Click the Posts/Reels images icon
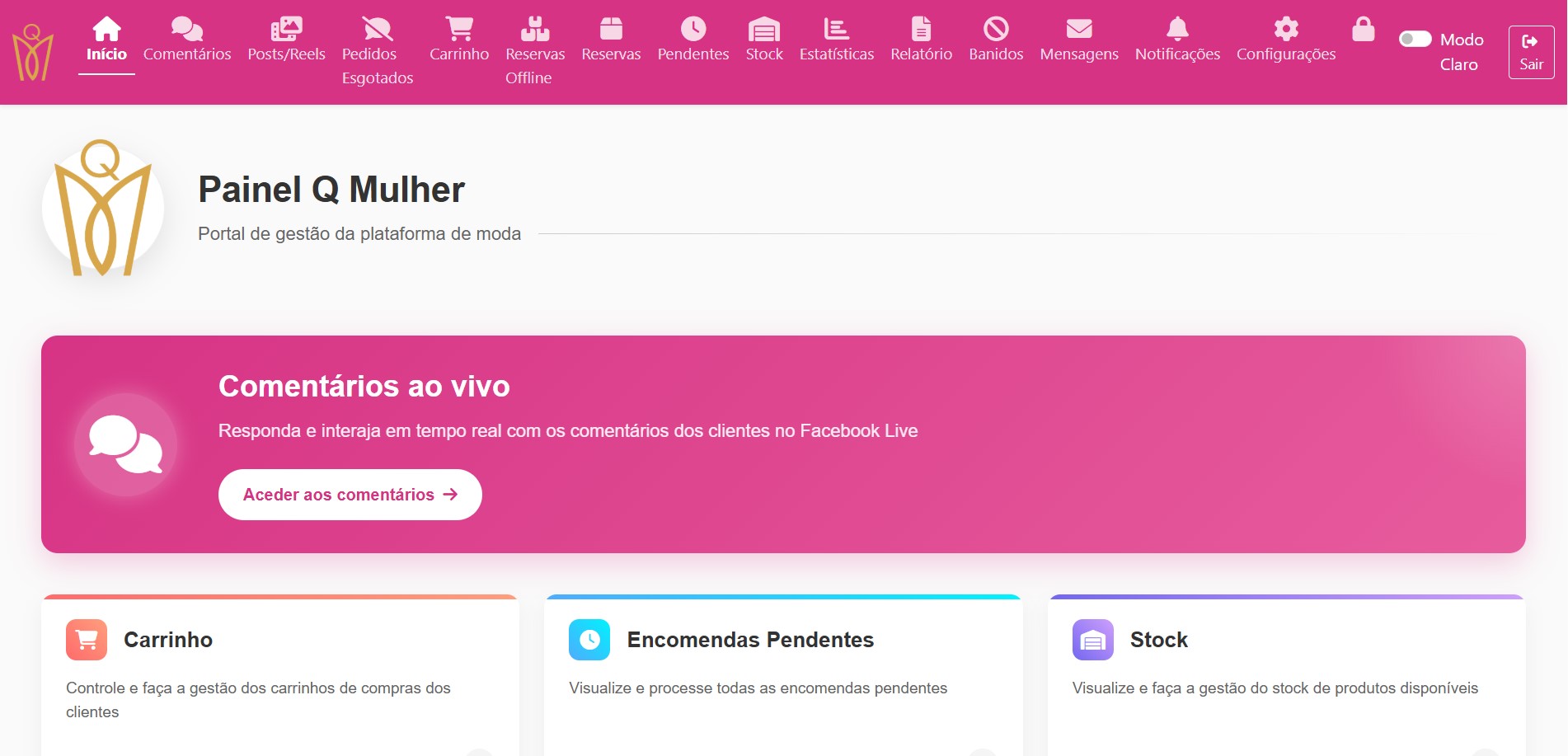 coord(286,30)
